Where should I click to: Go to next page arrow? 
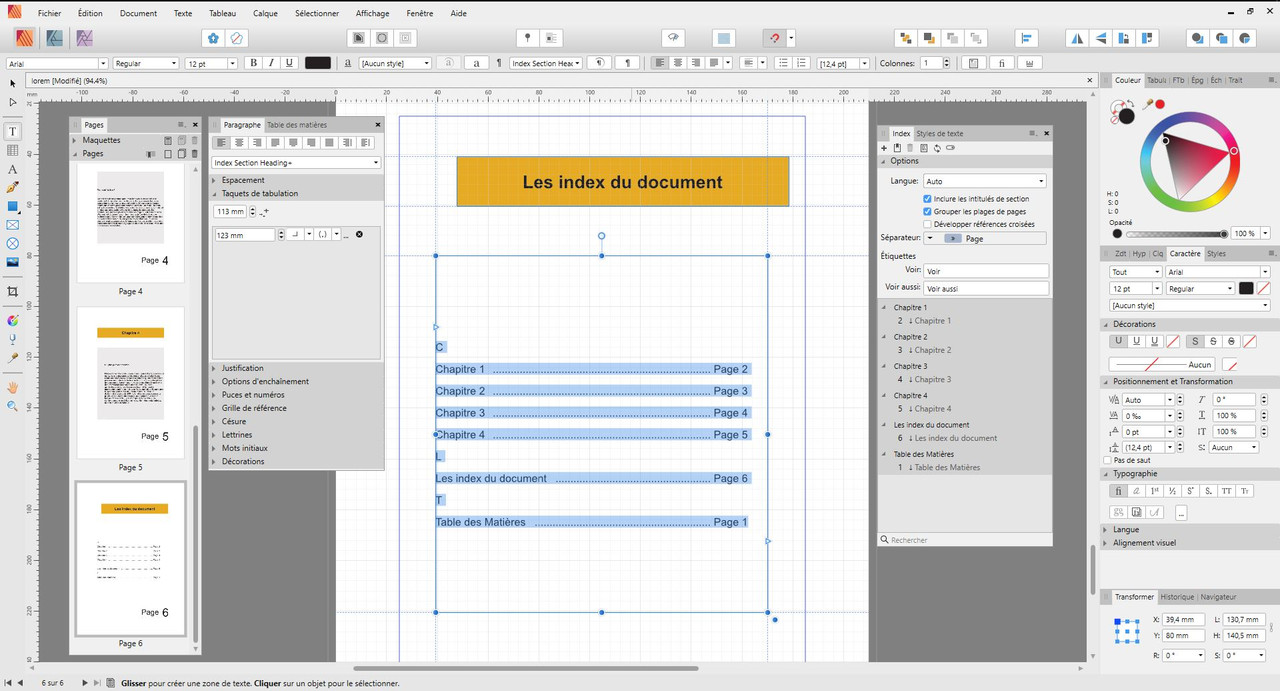[85, 683]
